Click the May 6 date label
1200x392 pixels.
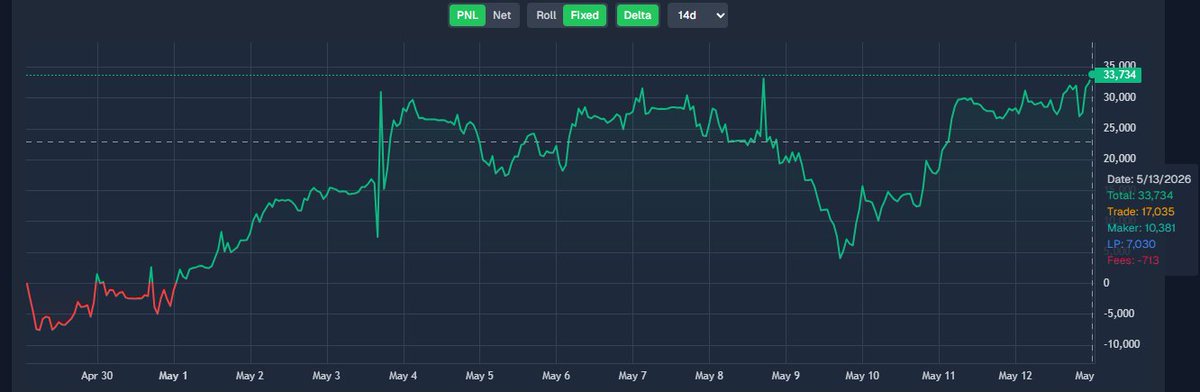click(x=555, y=376)
